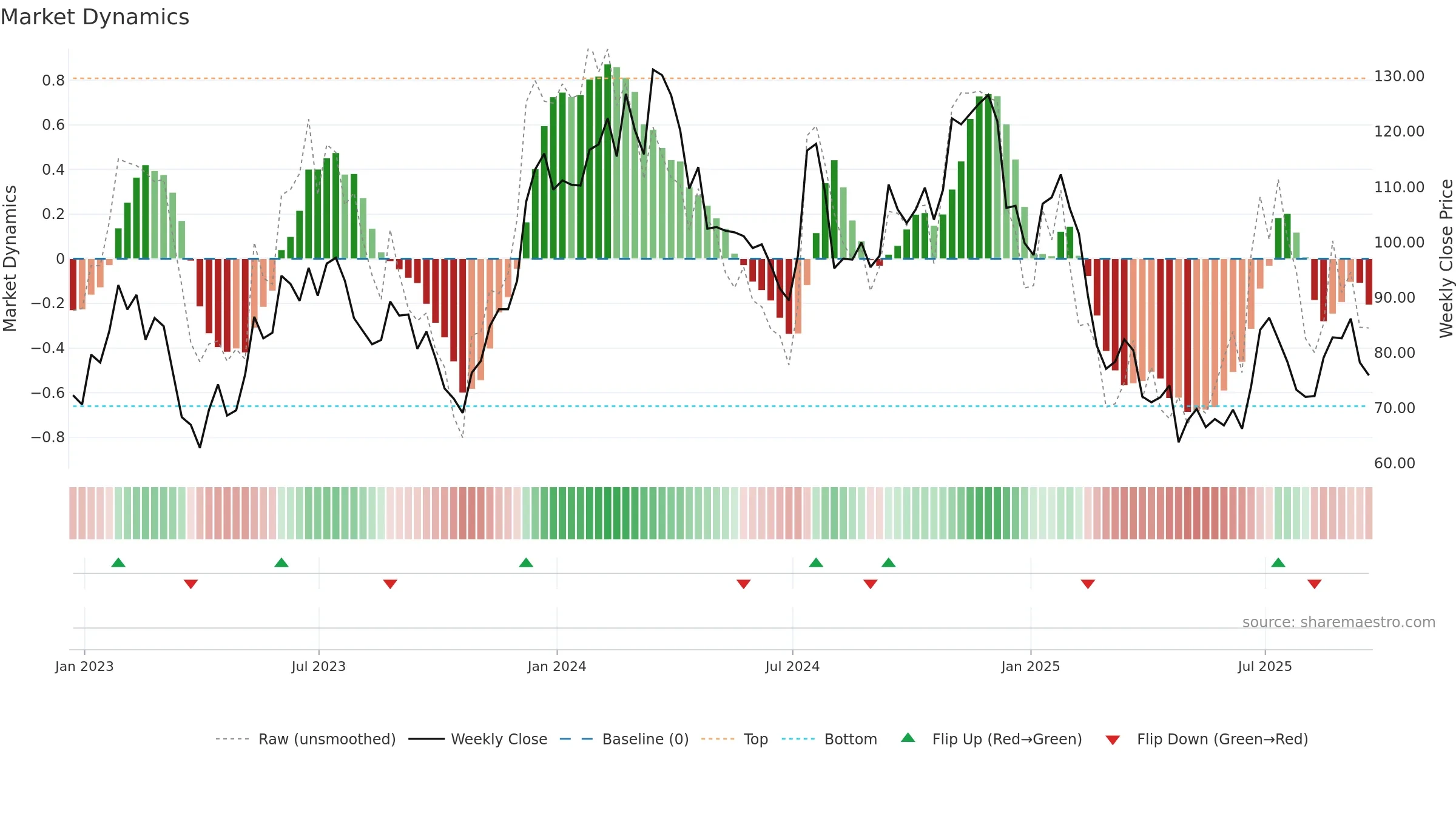Click the blue dashed Baseline line sample in legend
The image size is (1456, 819).
click(x=576, y=739)
